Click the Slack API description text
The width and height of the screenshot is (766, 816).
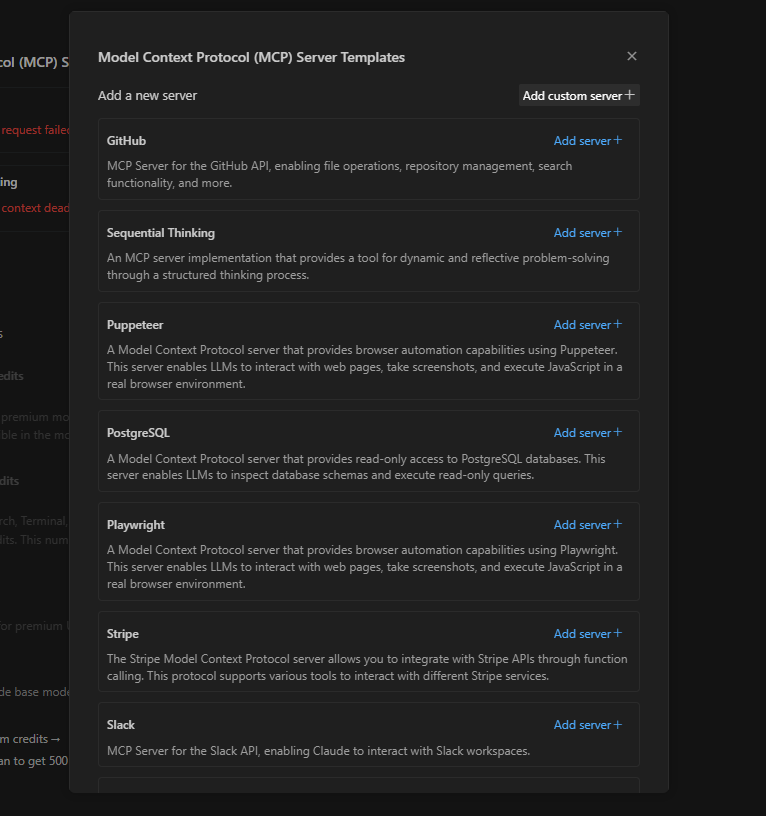(x=318, y=751)
